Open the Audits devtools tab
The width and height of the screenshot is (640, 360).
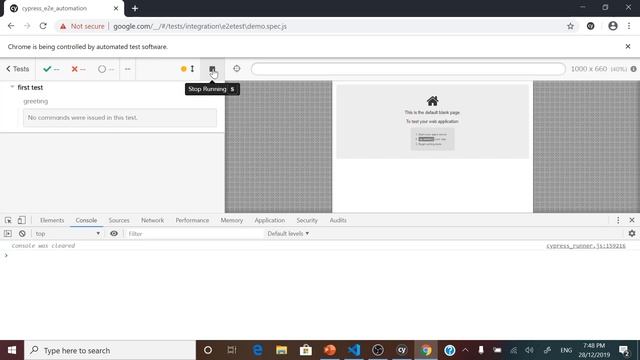point(338,220)
